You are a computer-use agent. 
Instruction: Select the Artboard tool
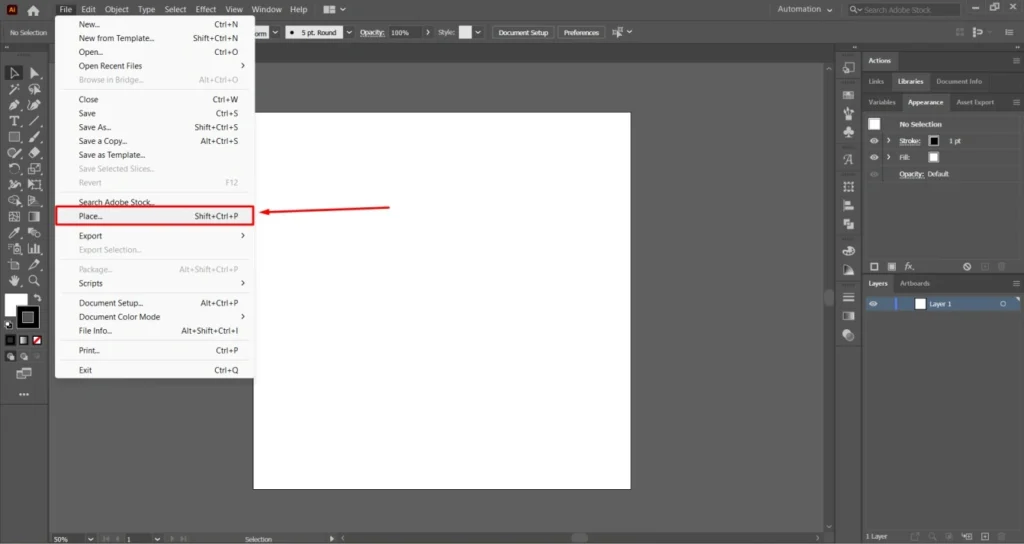(x=14, y=264)
